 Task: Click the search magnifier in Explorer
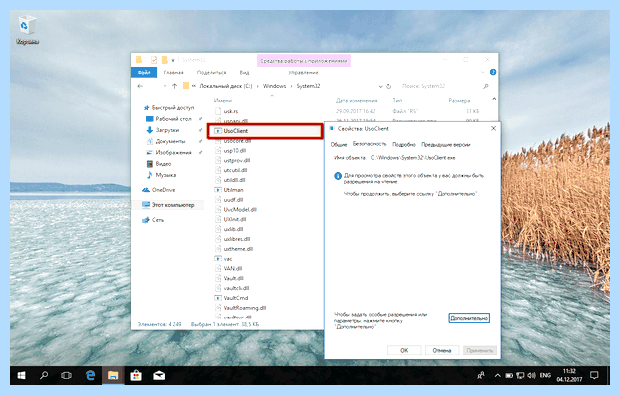[486, 86]
